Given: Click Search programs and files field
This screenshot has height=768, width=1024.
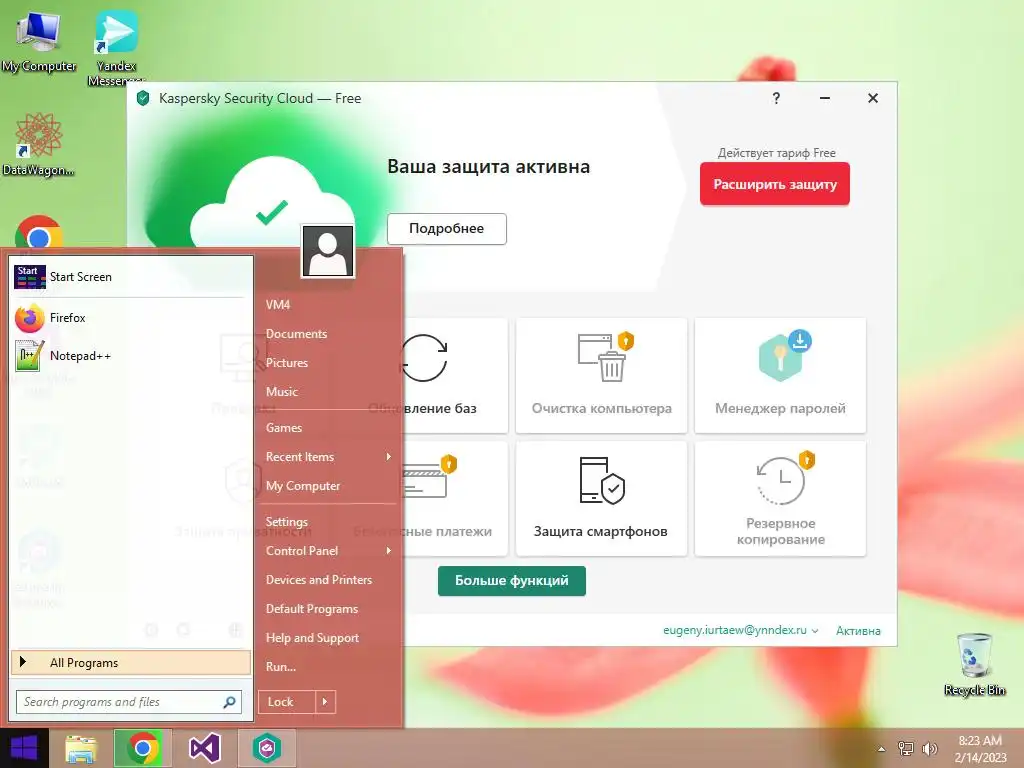Looking at the screenshot, I should pyautogui.click(x=129, y=702).
